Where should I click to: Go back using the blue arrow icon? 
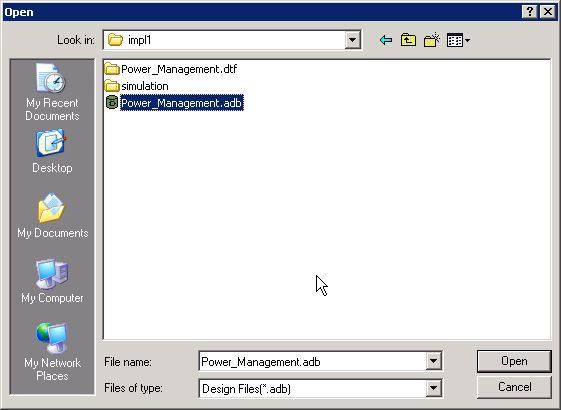386,40
